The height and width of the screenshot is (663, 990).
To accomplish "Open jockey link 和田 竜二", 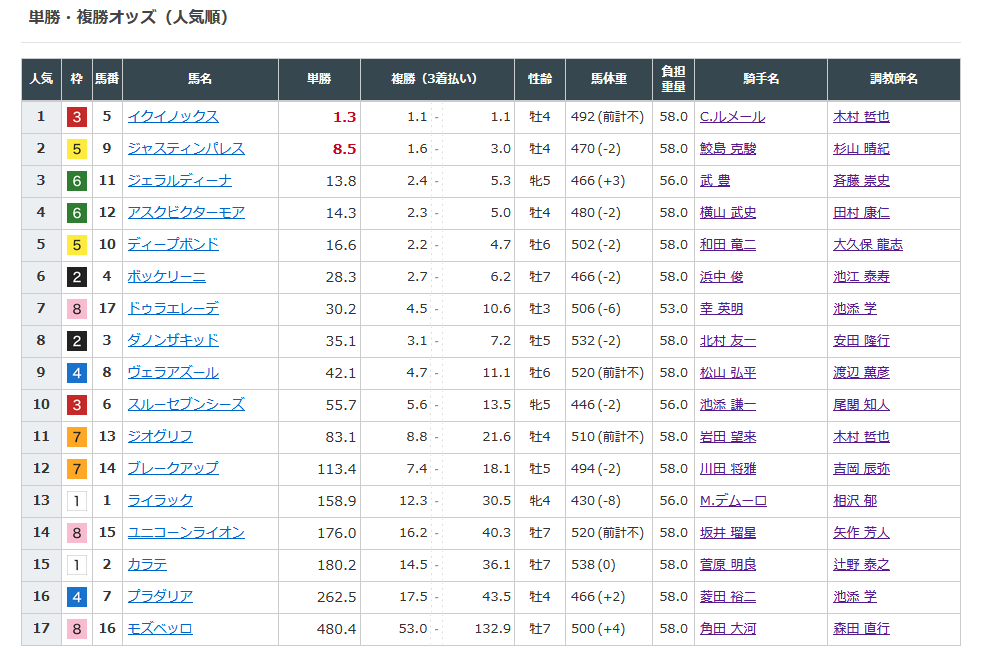I will (x=728, y=244).
